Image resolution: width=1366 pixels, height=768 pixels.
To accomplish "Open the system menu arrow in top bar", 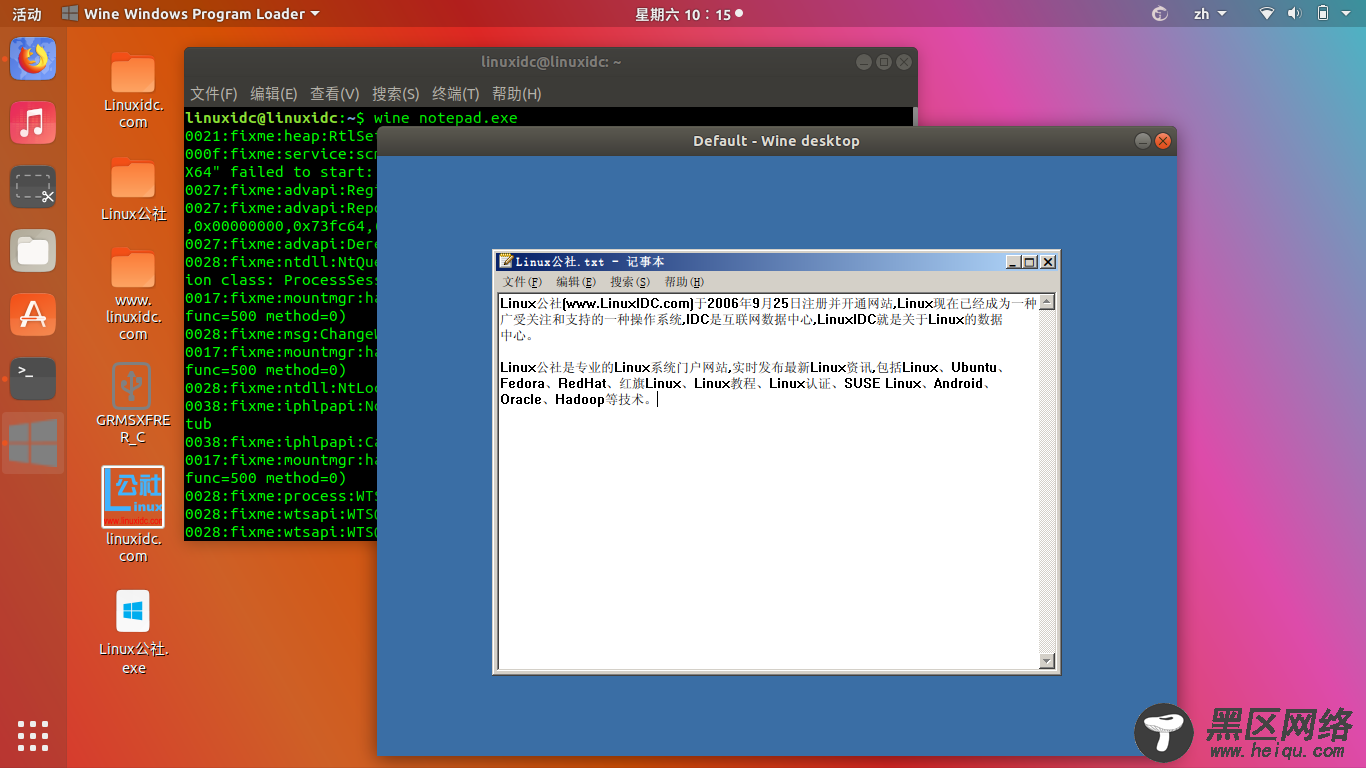I will click(x=1346, y=14).
